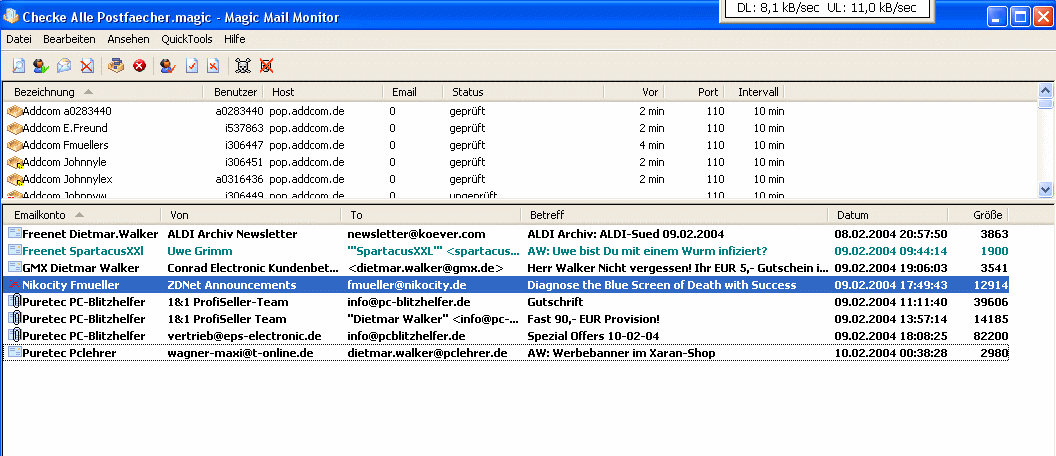This screenshot has height=456, width=1056.
Task: Select the ALDI Archiv Newsletter message
Action: point(232,234)
